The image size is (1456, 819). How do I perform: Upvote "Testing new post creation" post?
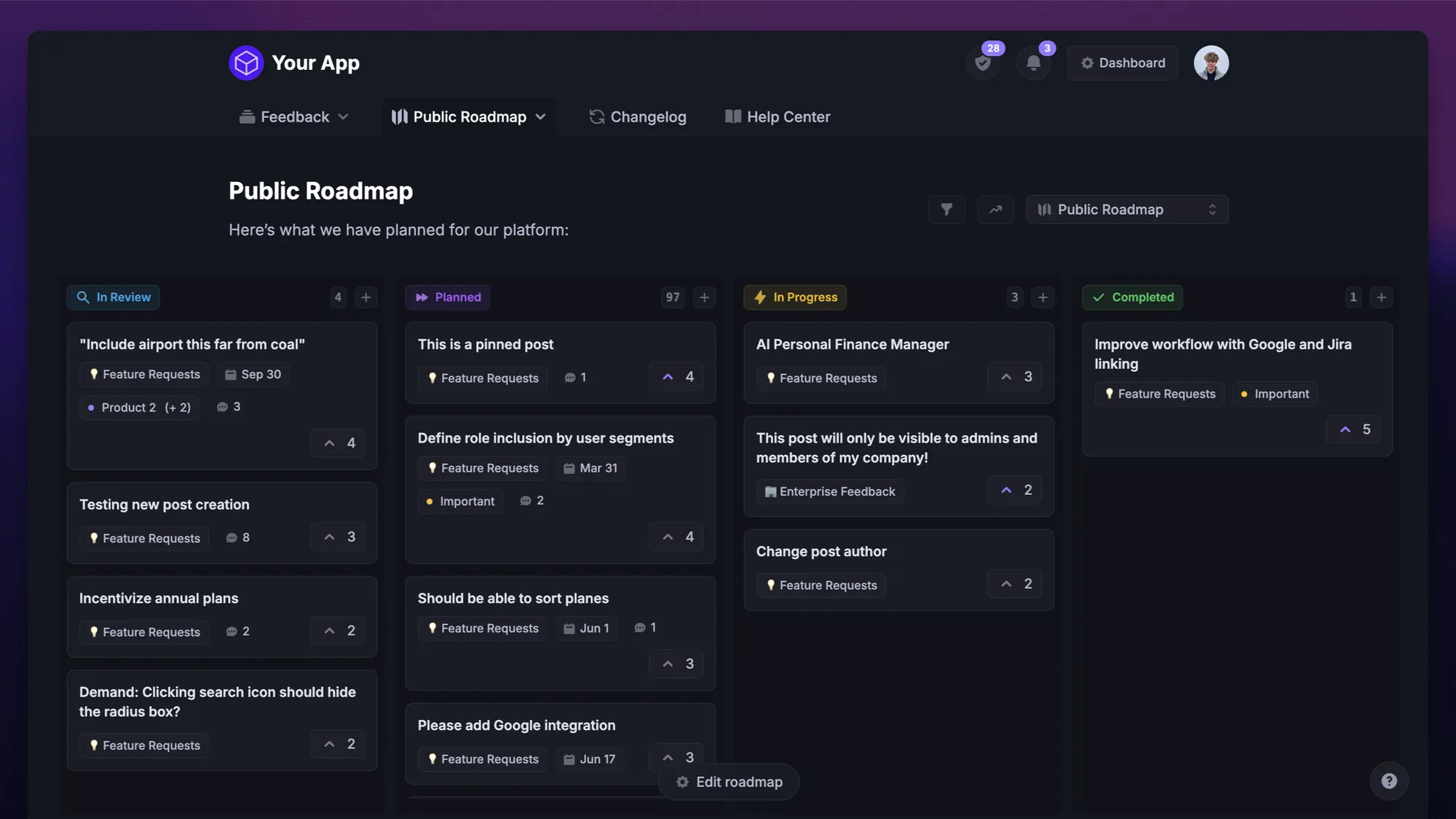[x=338, y=537]
